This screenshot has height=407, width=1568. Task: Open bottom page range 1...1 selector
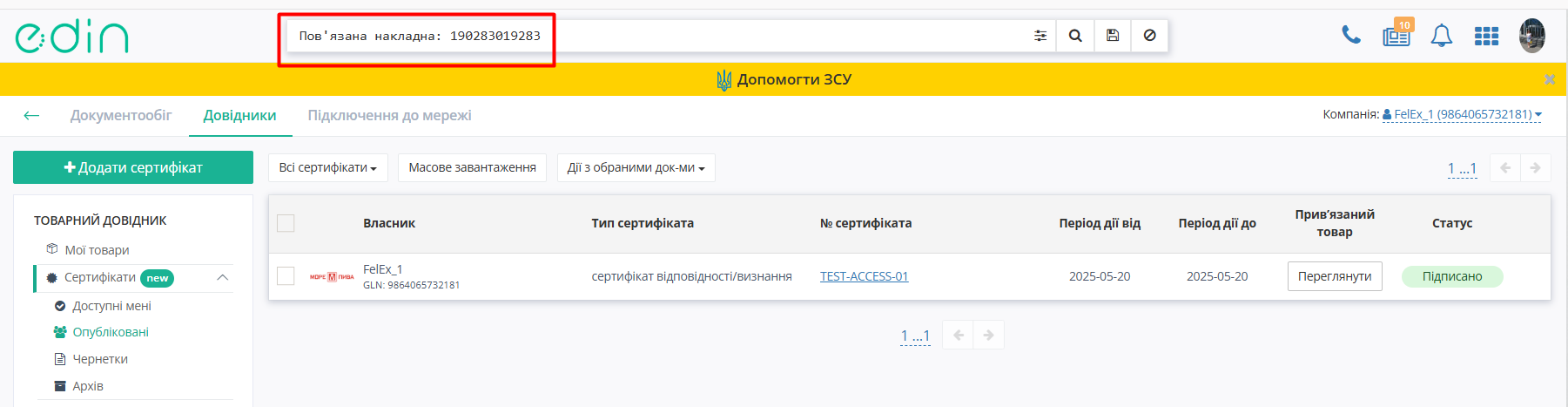point(915,336)
